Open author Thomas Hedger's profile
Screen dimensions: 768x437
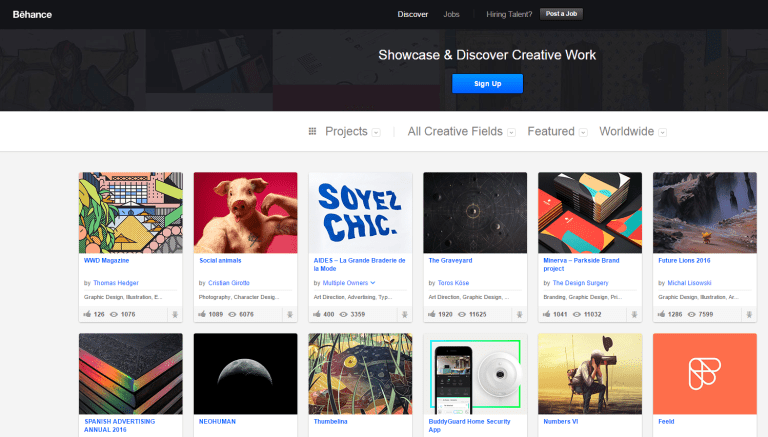coord(116,283)
